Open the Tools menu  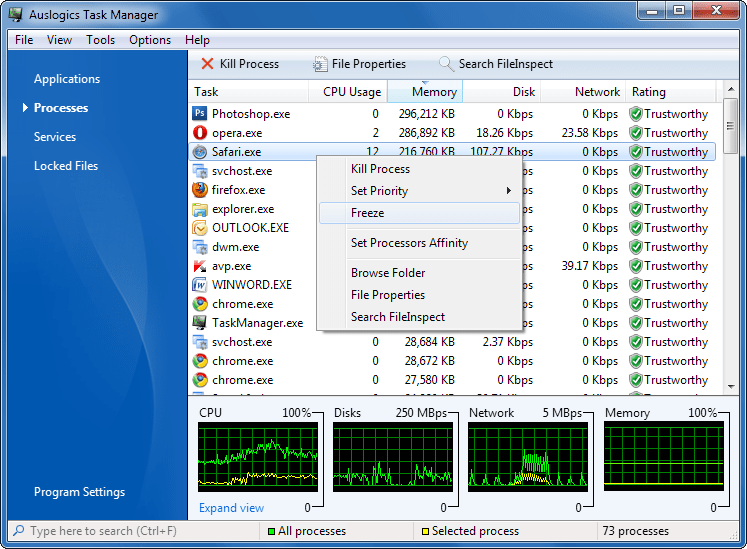pyautogui.click(x=101, y=40)
